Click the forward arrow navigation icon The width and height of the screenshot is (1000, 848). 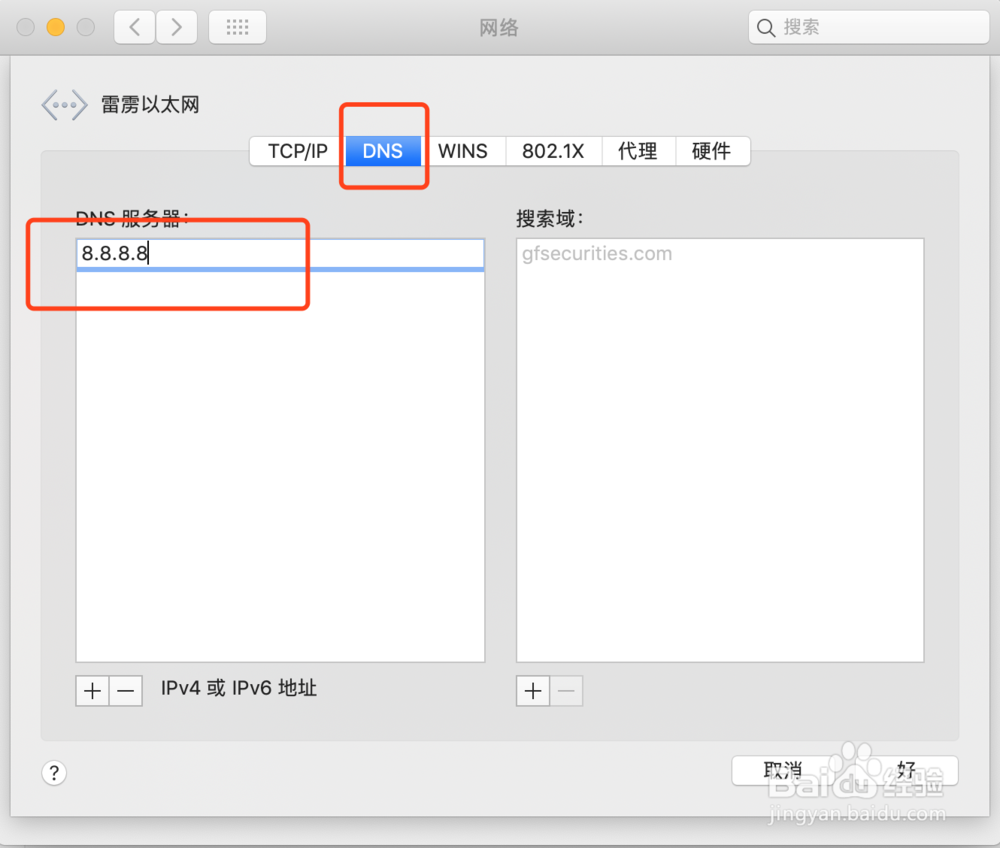pyautogui.click(x=176, y=27)
